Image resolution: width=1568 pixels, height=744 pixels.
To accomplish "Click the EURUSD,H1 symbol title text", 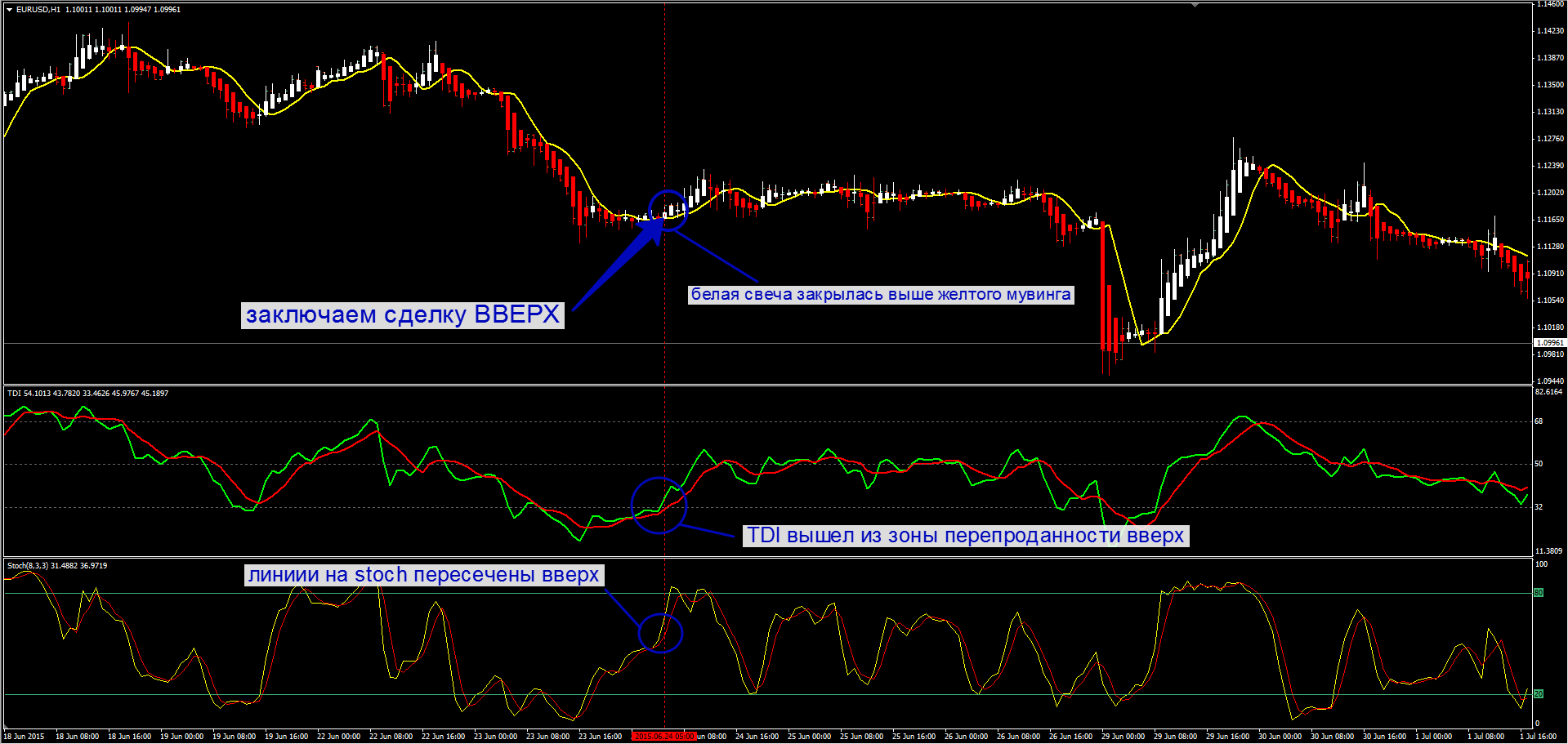I will tap(38, 10).
